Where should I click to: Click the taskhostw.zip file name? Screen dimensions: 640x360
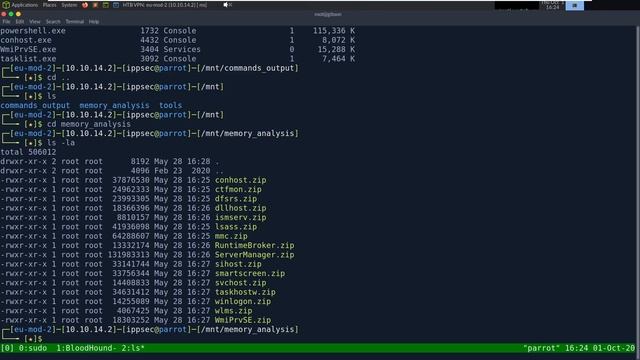(x=245, y=292)
